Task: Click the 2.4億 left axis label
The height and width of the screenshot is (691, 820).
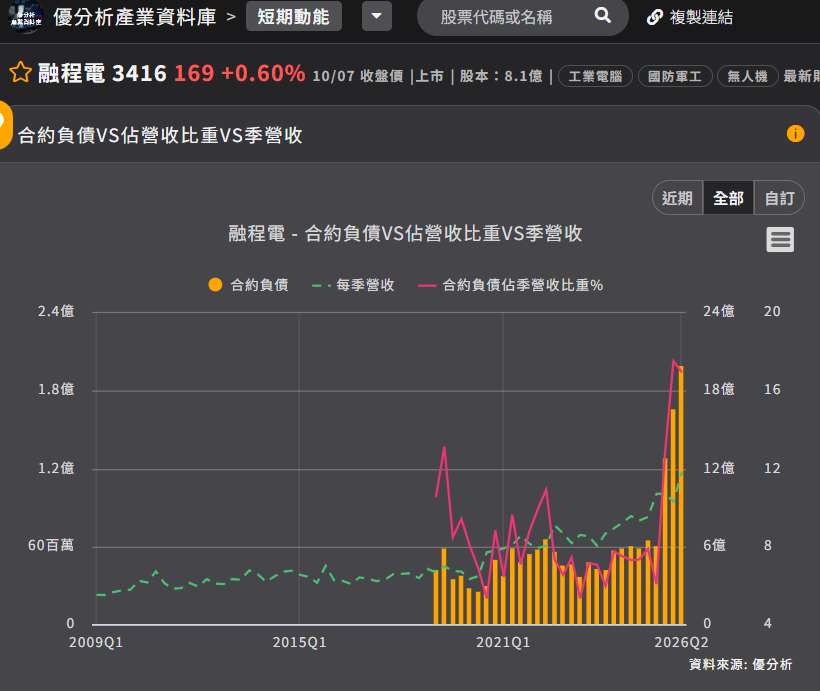Action: (x=56, y=312)
